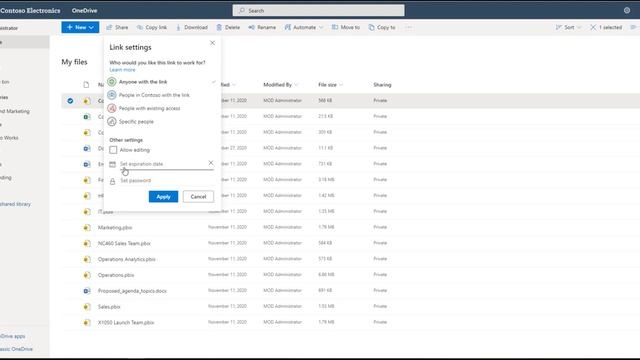640x360 pixels.
Task: Open the Classic OneDrive link in sidebar
Action: 16,349
